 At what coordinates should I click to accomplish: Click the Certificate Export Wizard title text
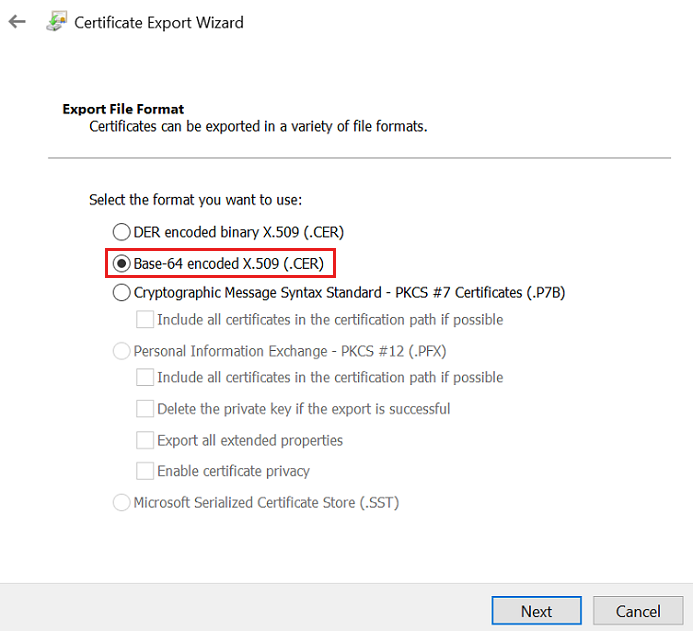point(159,23)
